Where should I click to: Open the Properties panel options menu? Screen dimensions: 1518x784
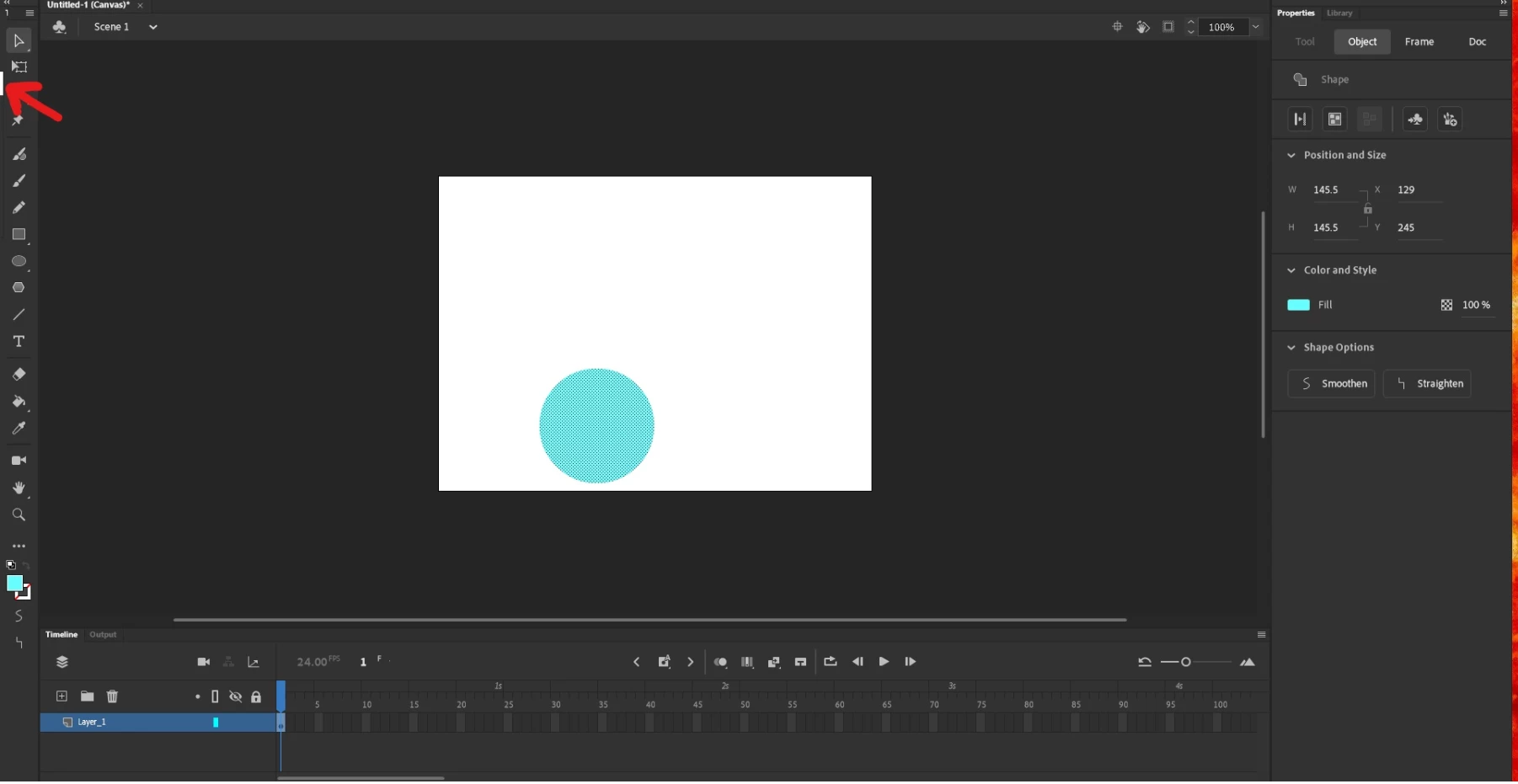tap(1503, 13)
